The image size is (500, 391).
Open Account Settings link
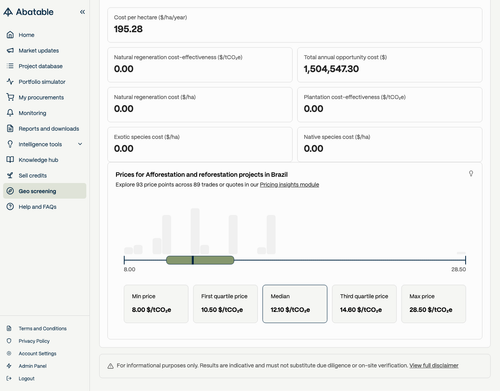tap(37, 353)
